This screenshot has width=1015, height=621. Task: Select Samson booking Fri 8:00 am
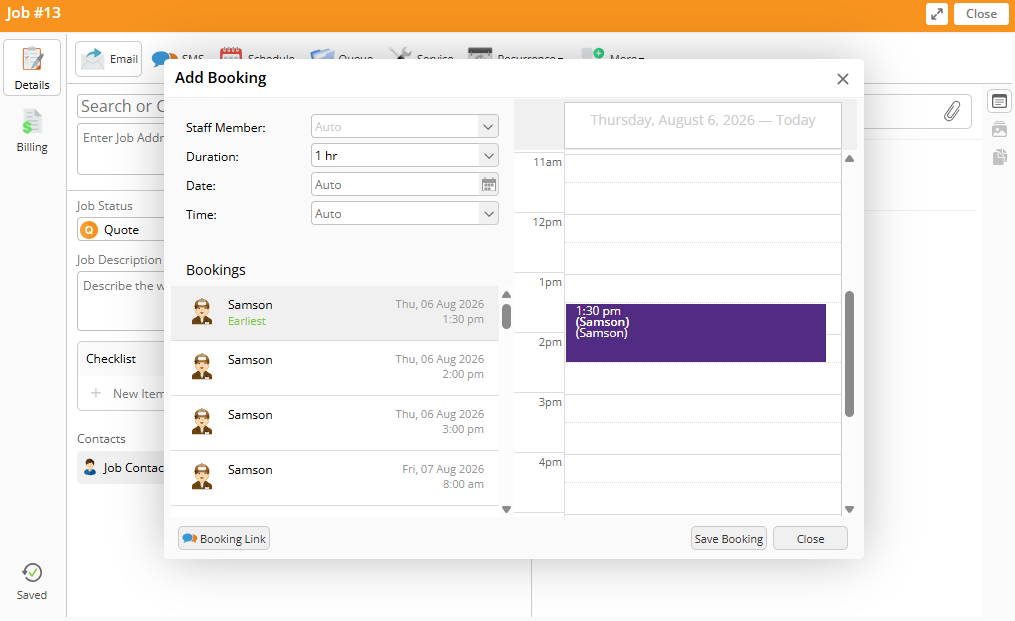tap(335, 478)
